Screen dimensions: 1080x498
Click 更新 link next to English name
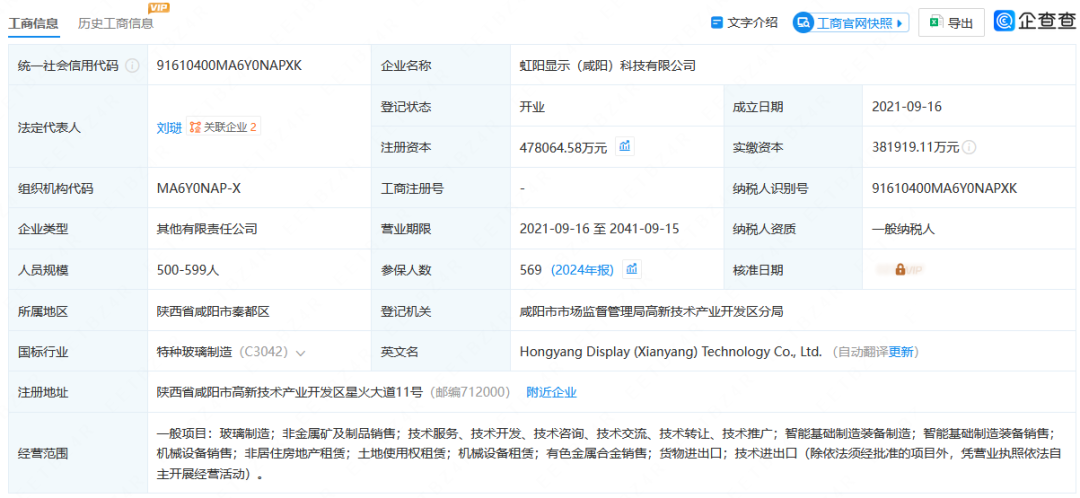[x=901, y=352]
